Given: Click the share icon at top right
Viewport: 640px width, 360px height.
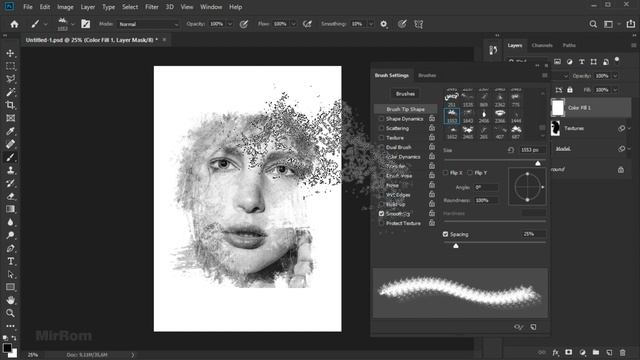Looking at the screenshot, I should (631, 24).
